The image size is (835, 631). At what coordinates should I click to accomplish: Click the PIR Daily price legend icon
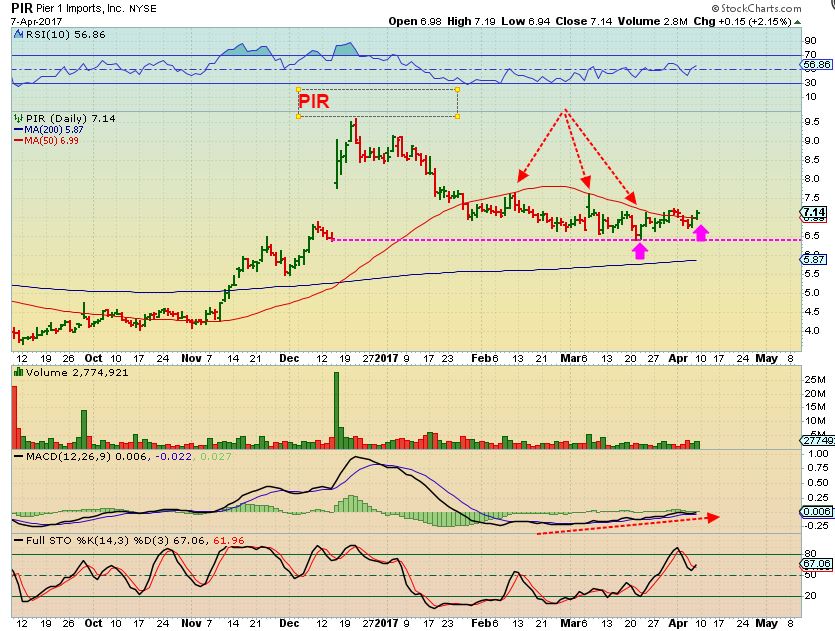coord(19,118)
